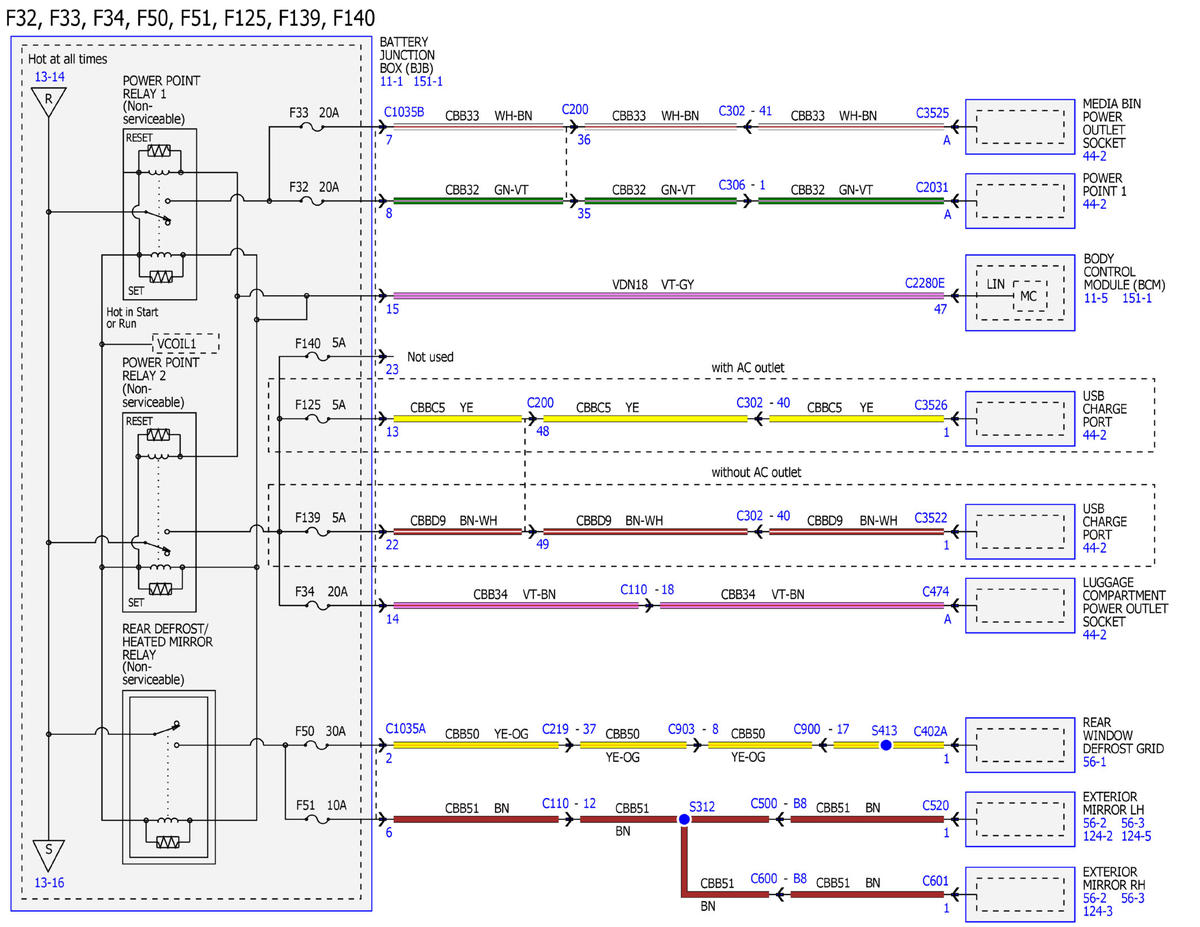
Task: Select the S triangle connector symbol
Action: (x=49, y=855)
